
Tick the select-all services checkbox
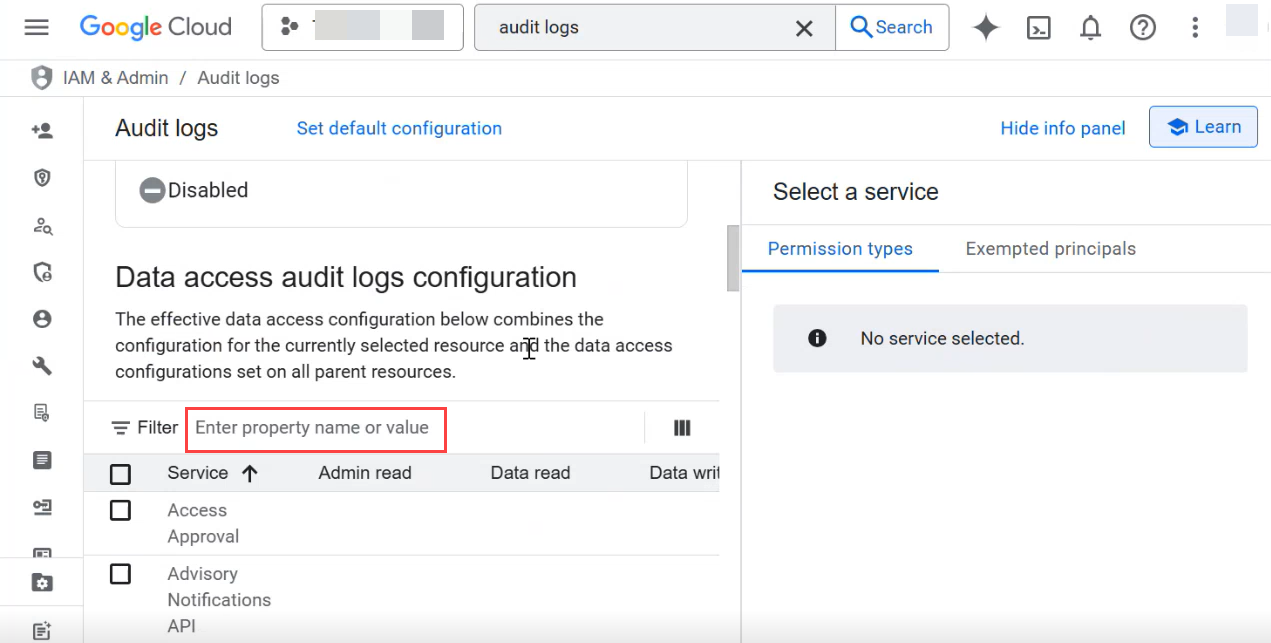pyautogui.click(x=120, y=474)
